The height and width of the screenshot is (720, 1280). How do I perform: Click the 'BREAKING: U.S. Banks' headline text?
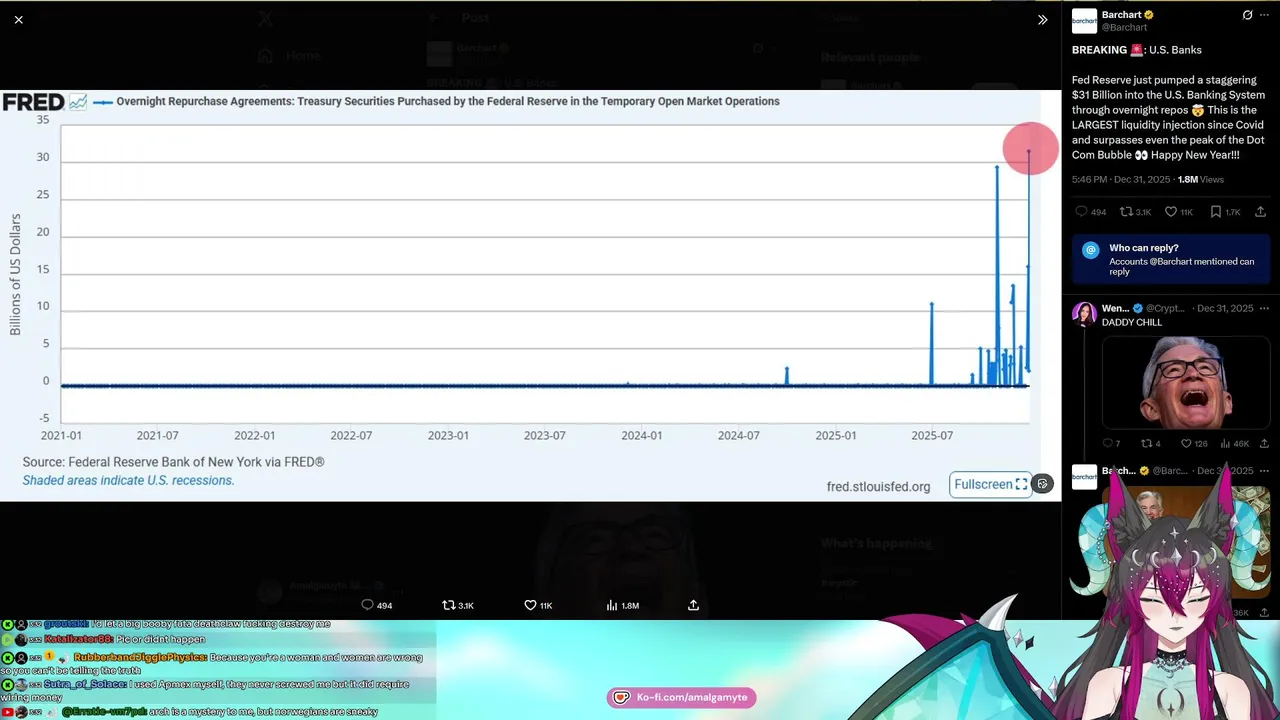tap(1137, 50)
